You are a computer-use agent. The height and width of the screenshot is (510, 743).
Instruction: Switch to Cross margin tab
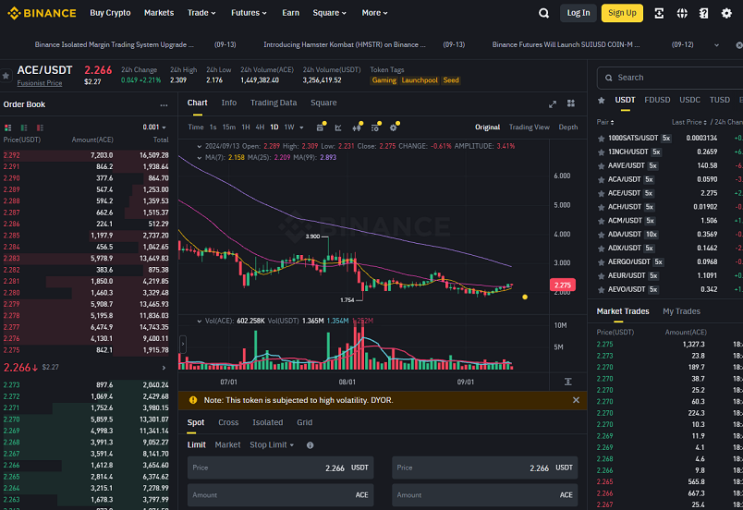pos(228,422)
